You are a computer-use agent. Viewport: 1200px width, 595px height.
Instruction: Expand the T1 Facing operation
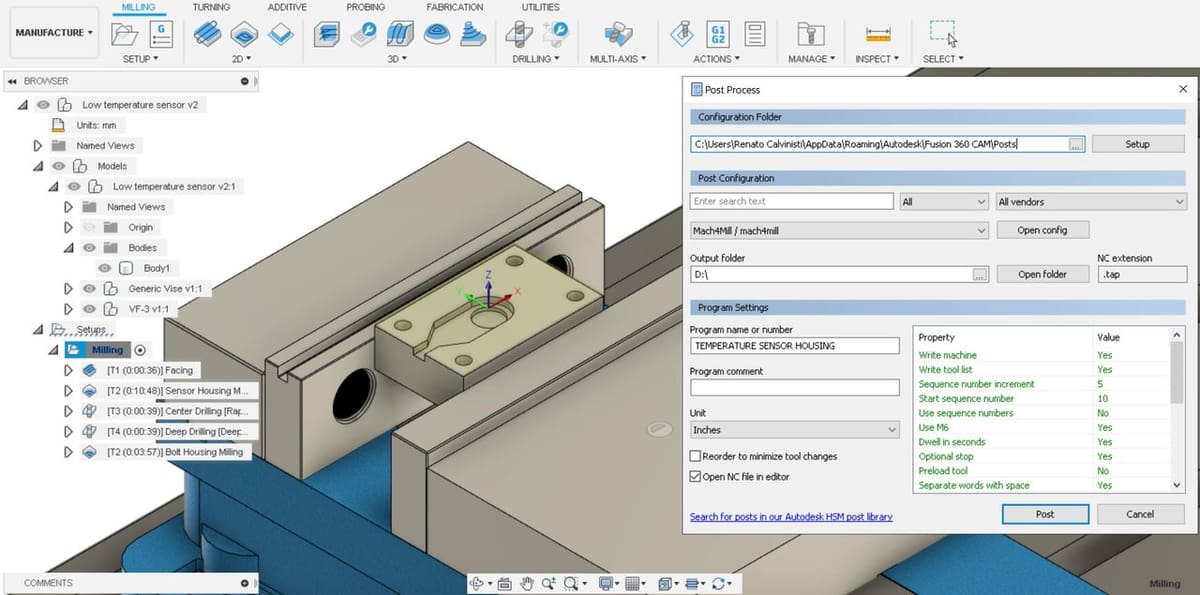pos(69,370)
